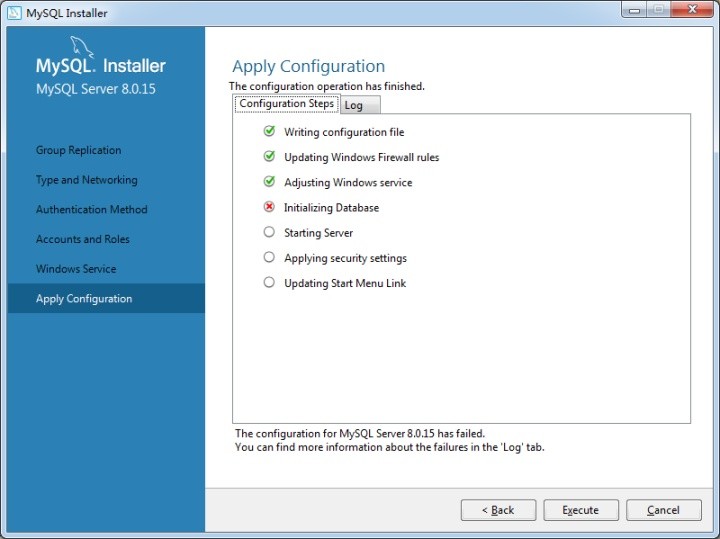Click status circle beside Applying security settings
The width and height of the screenshot is (720, 539).
[x=269, y=257]
